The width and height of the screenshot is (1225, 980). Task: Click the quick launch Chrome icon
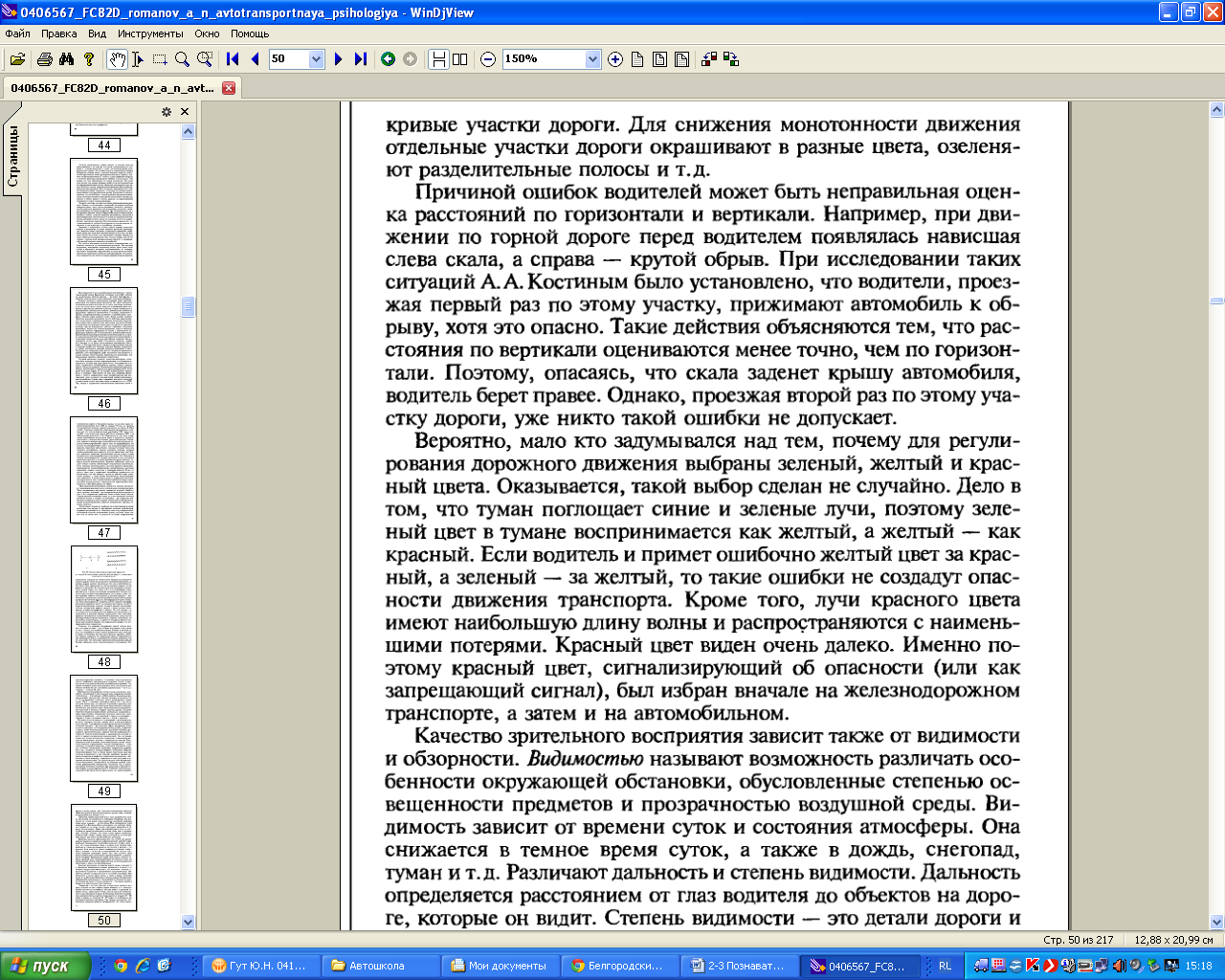coord(121,966)
